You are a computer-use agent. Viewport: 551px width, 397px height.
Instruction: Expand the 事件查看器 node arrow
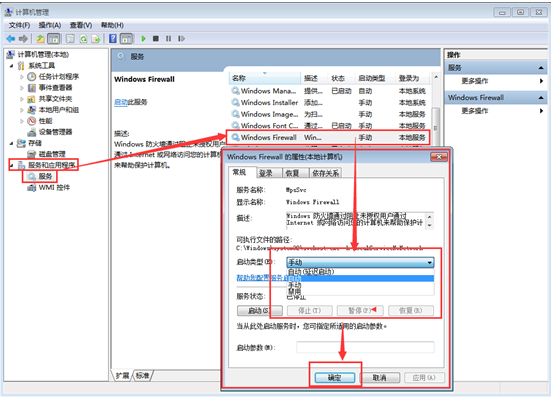click(22, 88)
